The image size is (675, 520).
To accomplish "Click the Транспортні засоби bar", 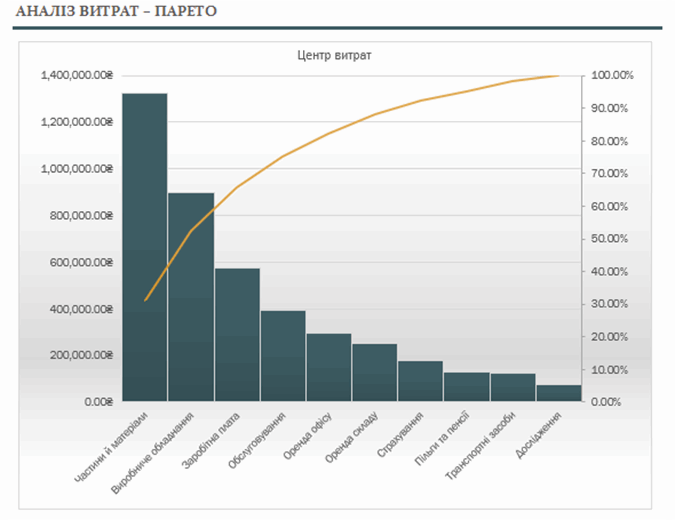I will click(513, 388).
